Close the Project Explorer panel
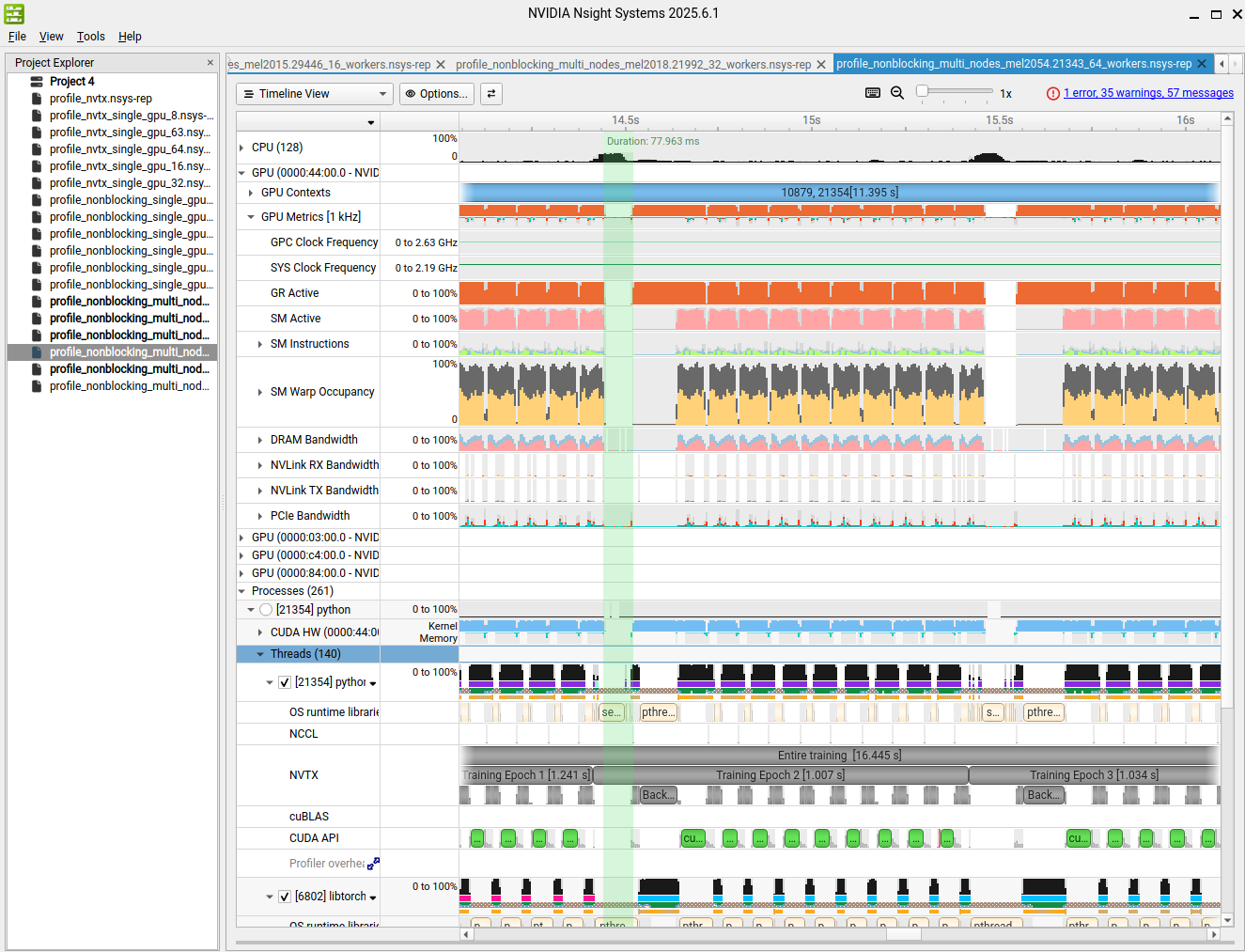Screen dimensions: 1245x952 [210, 63]
